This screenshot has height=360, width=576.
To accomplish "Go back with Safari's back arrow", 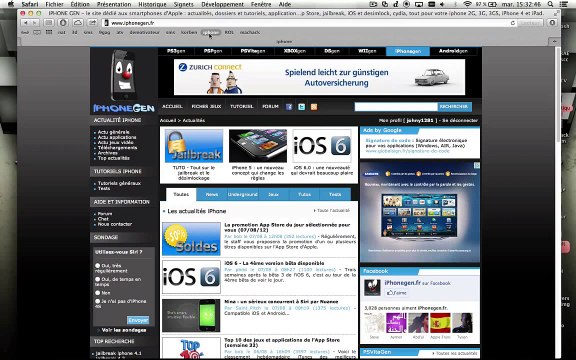I will (x=26, y=23).
